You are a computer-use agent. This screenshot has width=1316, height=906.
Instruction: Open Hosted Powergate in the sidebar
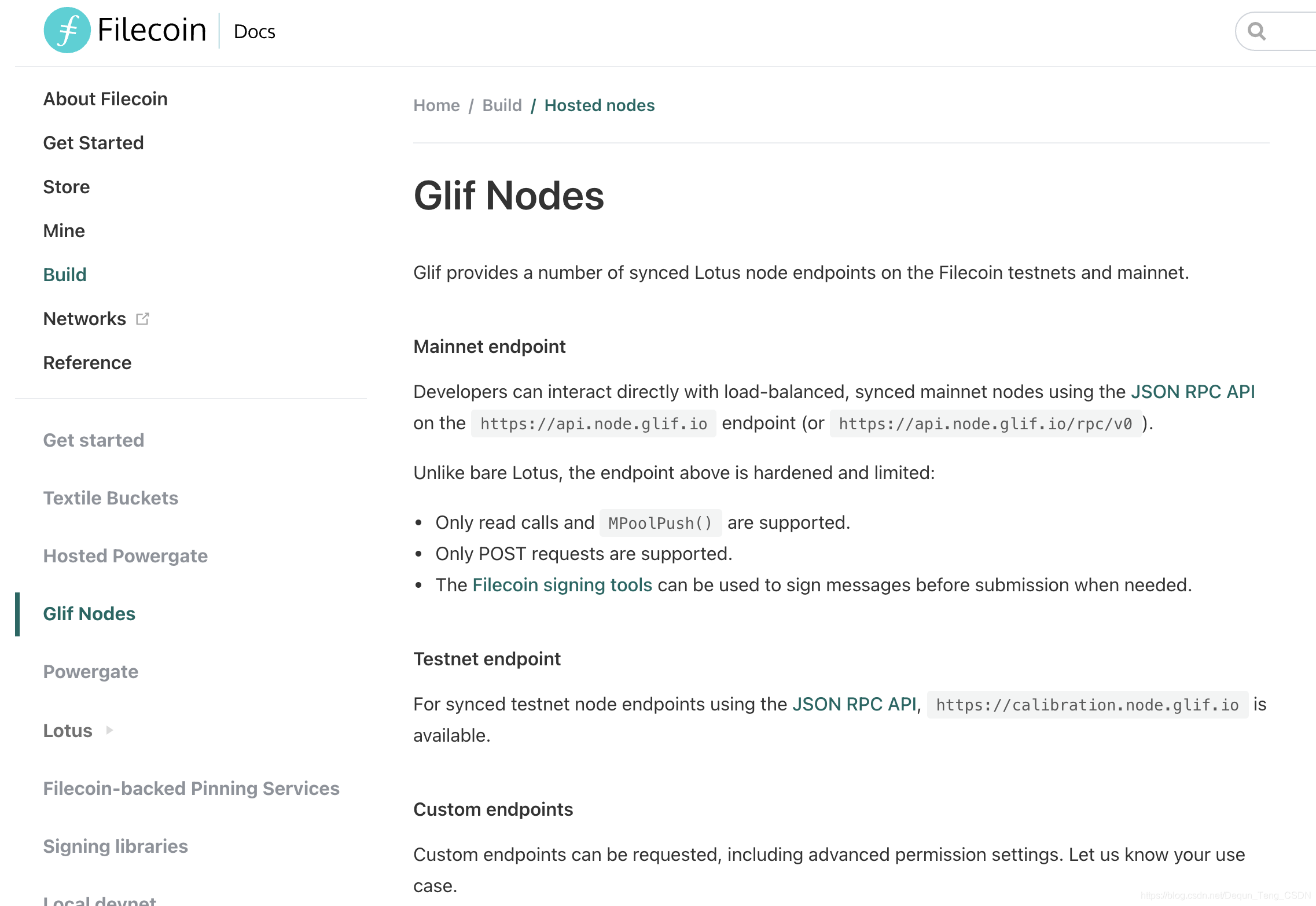pyautogui.click(x=126, y=556)
